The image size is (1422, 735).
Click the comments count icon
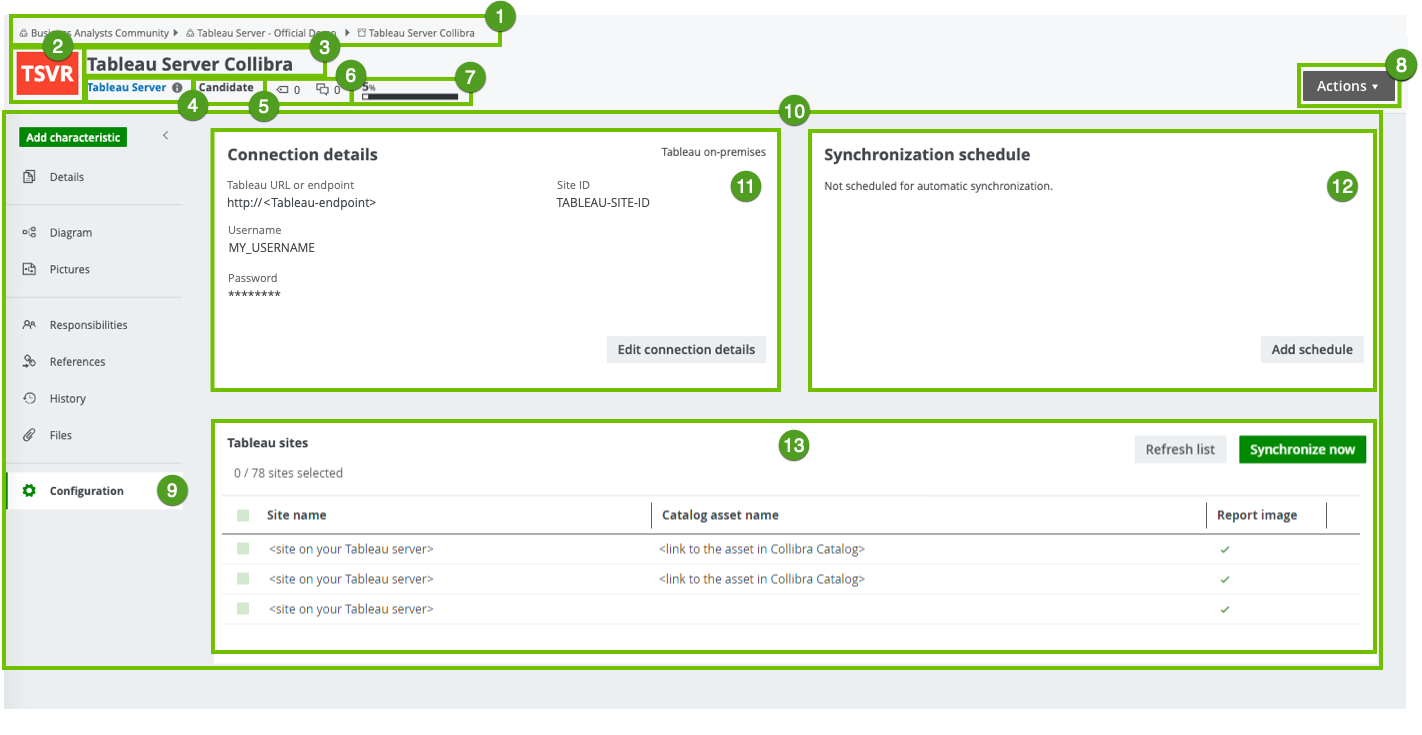322,89
